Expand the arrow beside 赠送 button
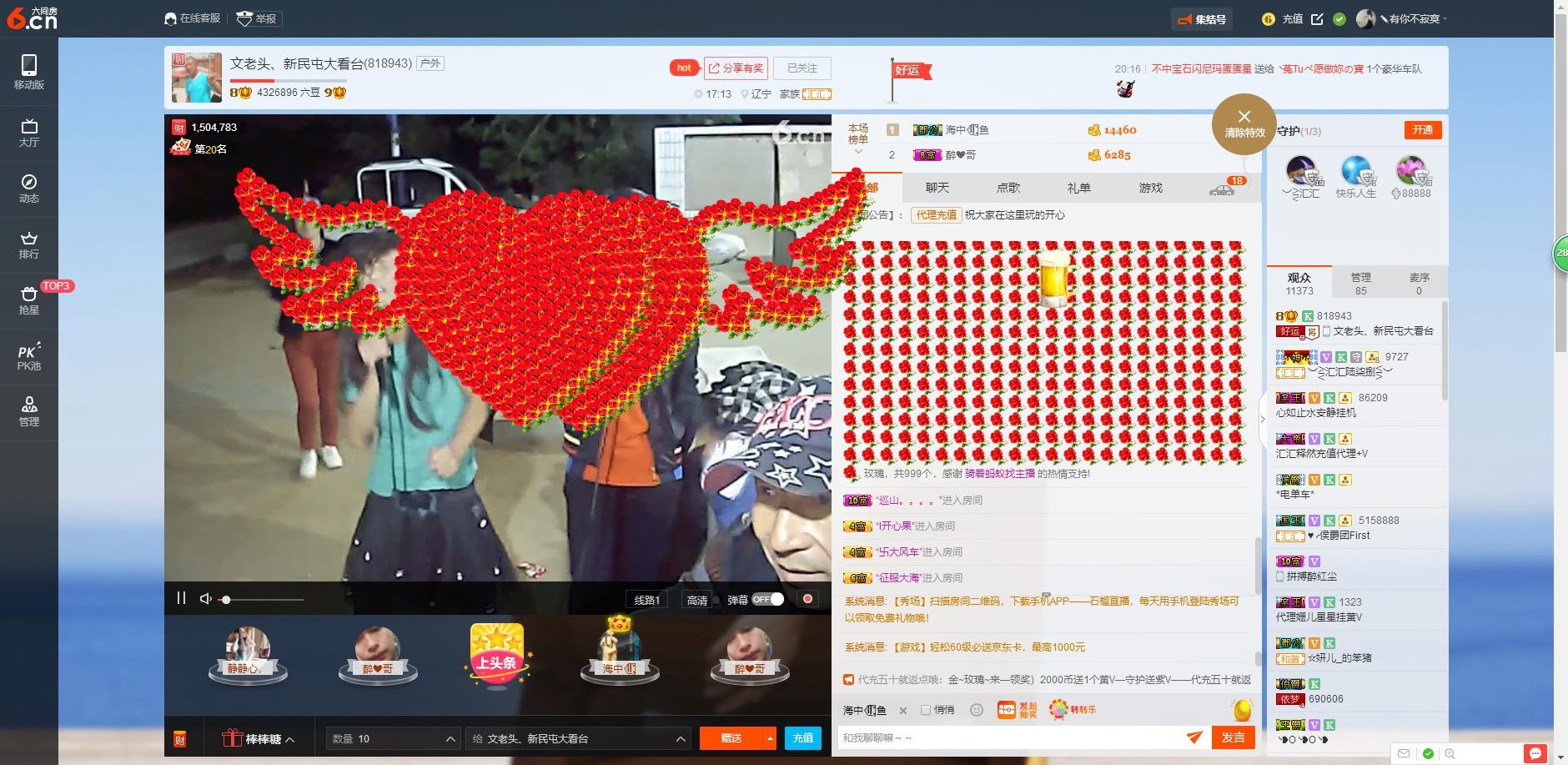Image resolution: width=1568 pixels, height=765 pixels. coord(770,738)
